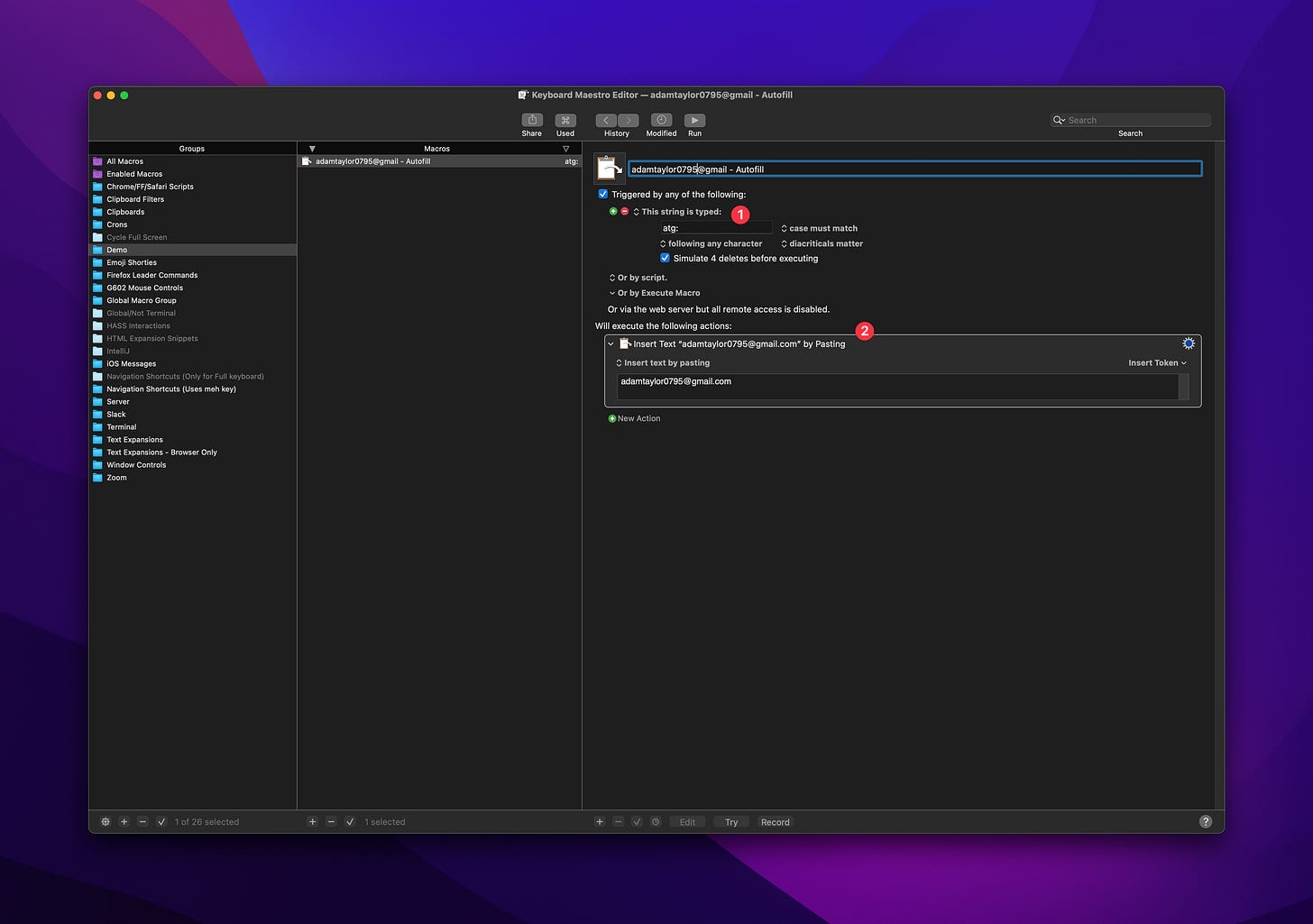Show Modified macros
Screen dimensions: 1313x924
point(661,120)
